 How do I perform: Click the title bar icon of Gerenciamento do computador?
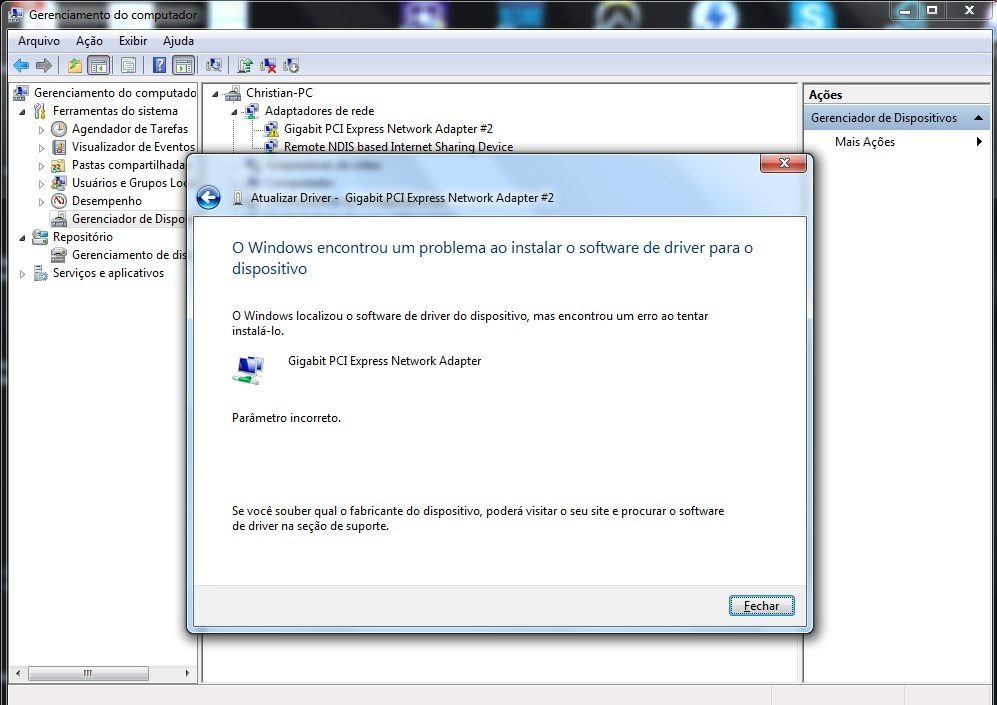click(16, 14)
